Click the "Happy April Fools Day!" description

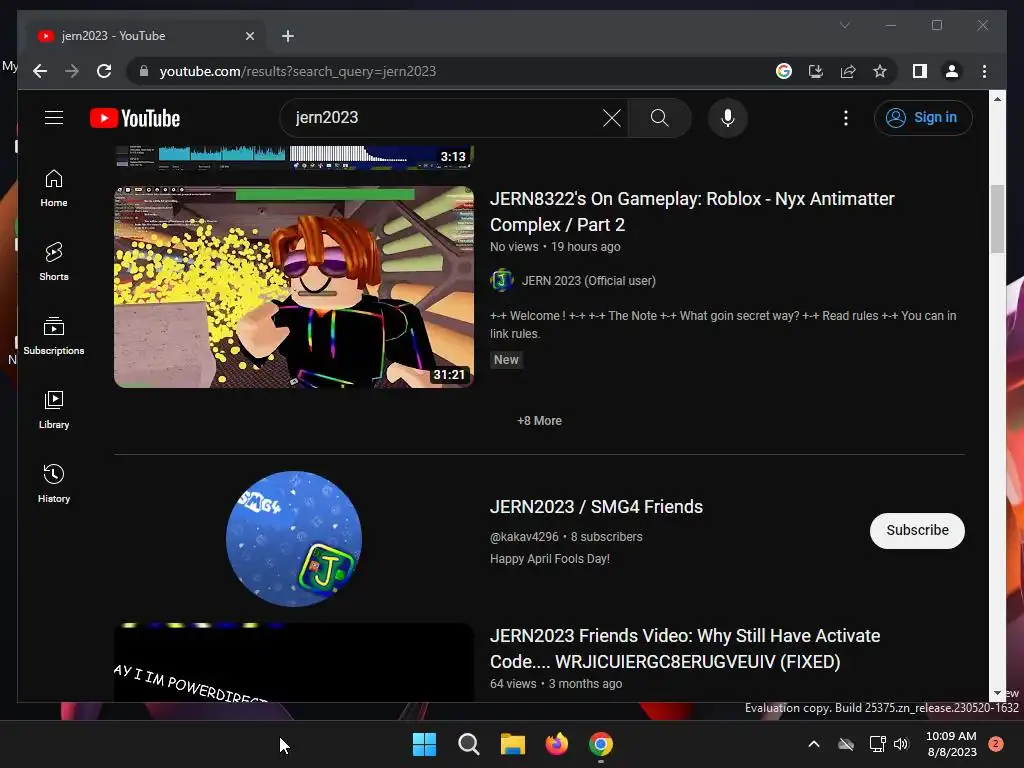coord(550,559)
